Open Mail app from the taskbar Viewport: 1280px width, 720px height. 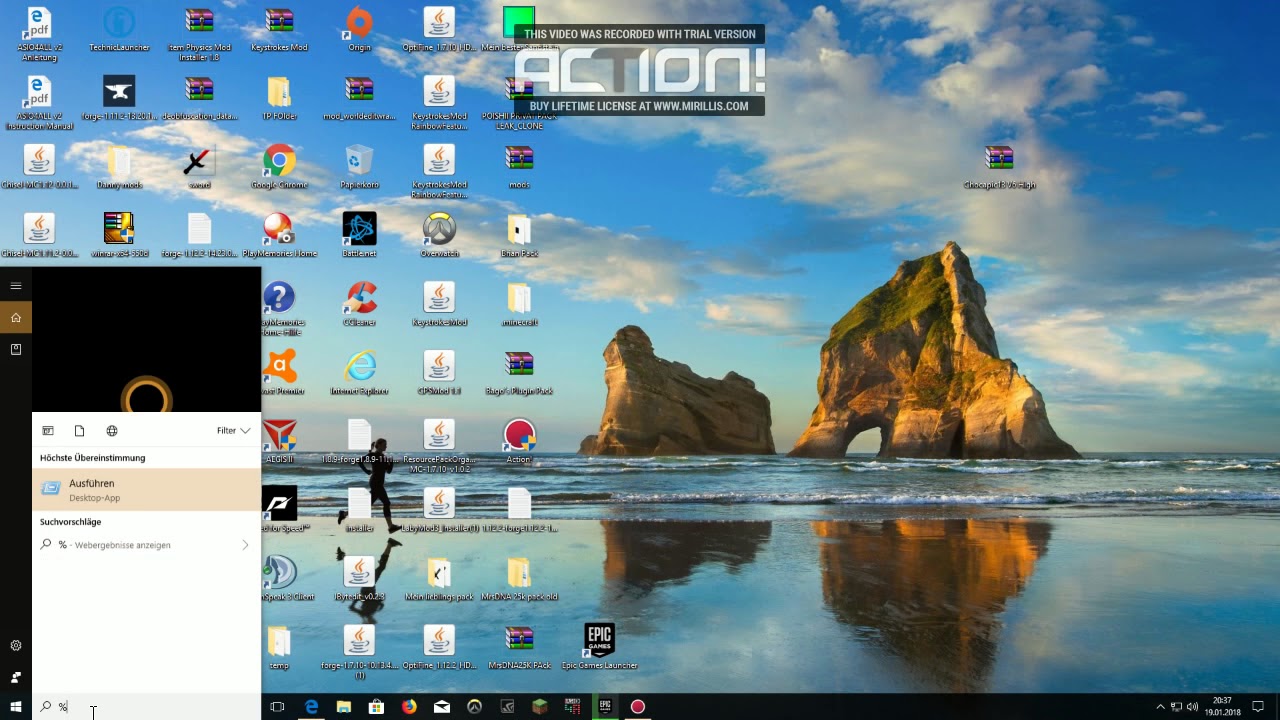pos(442,707)
